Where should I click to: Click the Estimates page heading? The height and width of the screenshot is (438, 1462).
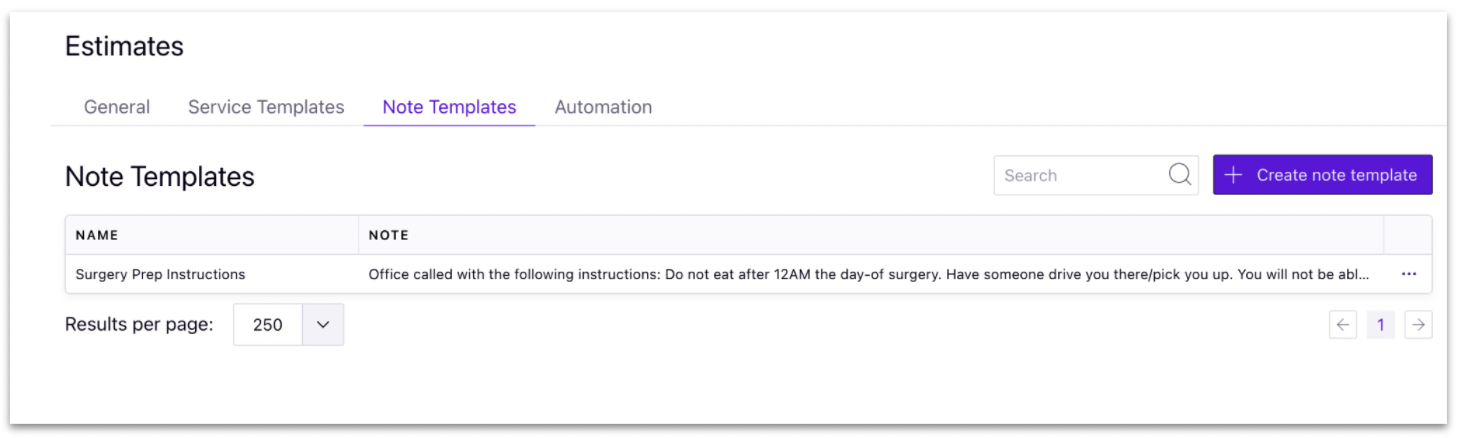(x=124, y=46)
